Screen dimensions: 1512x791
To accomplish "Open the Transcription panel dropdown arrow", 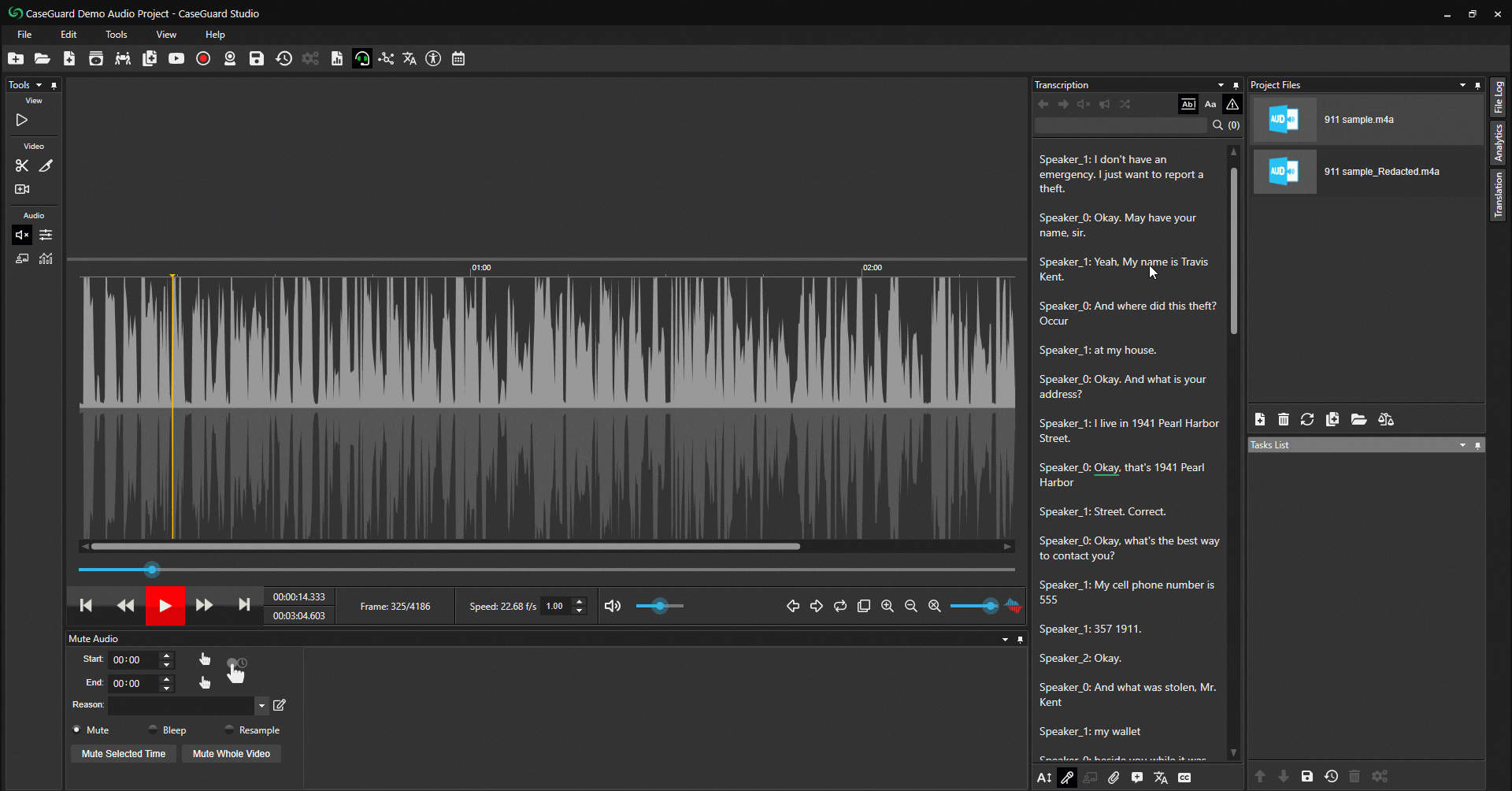I will point(1221,85).
